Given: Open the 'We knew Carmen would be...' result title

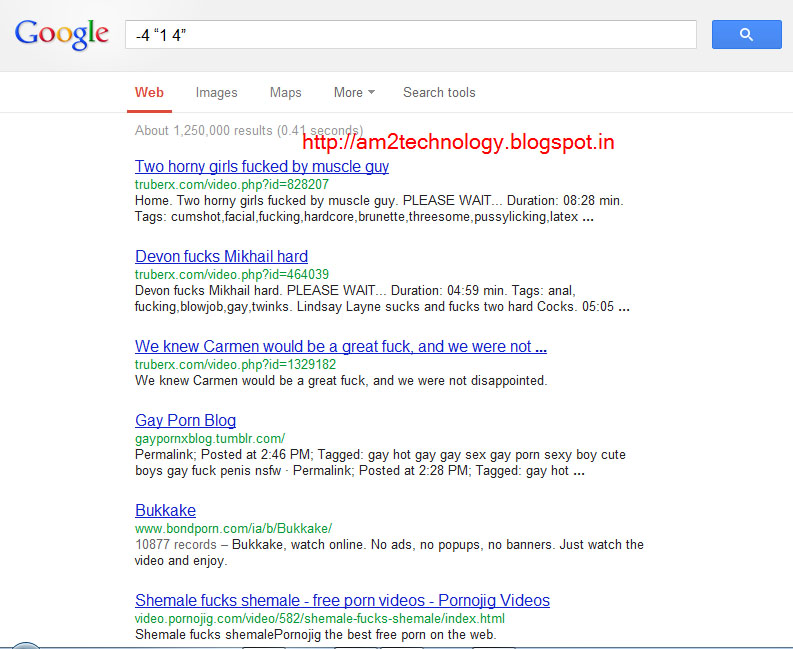Looking at the screenshot, I should point(341,347).
